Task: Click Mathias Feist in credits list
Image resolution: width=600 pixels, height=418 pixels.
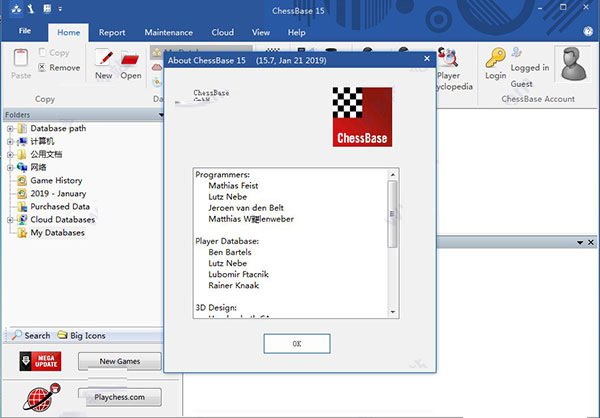Action: tap(233, 186)
